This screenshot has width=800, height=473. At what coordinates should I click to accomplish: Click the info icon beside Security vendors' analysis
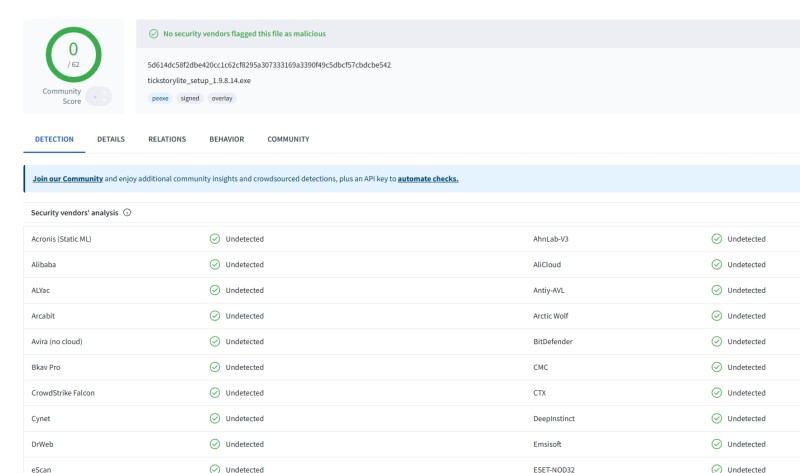[127, 212]
